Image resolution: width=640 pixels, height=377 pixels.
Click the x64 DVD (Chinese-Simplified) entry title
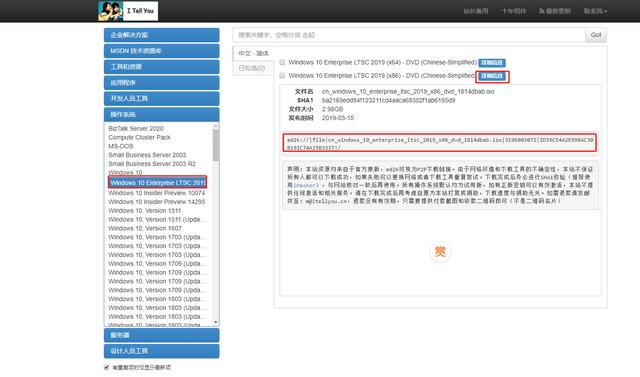[382, 62]
